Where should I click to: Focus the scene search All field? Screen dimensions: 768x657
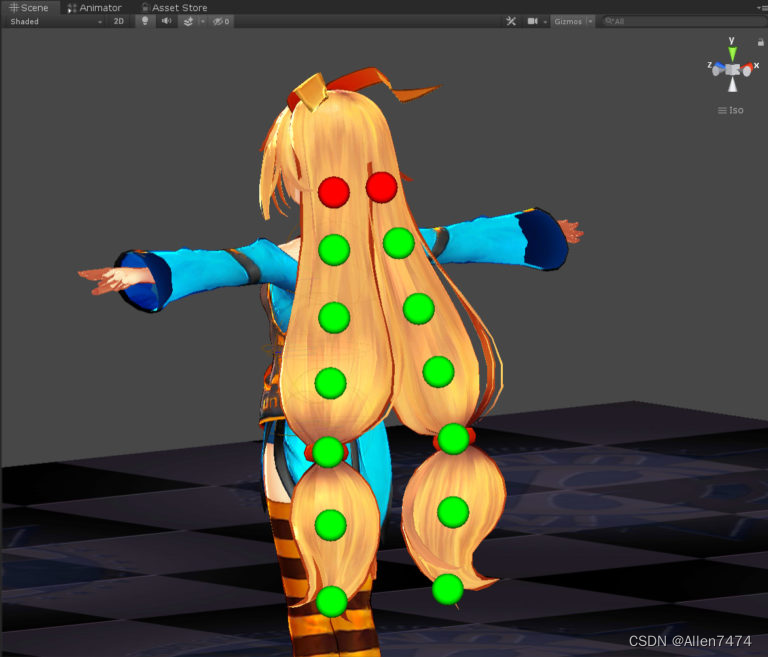pos(683,21)
